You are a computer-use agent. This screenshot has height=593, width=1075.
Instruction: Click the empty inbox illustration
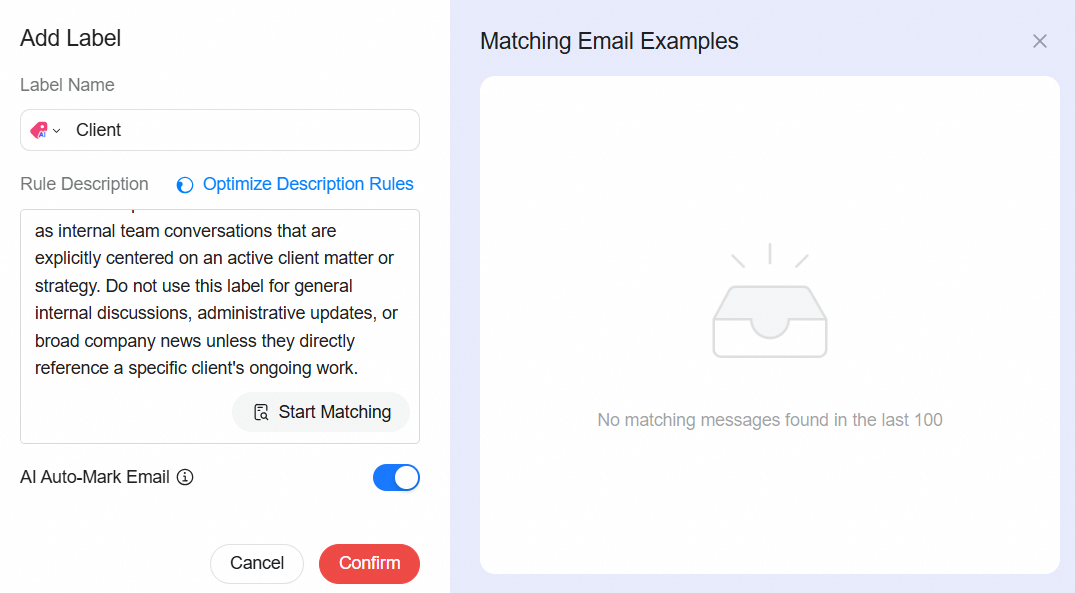(x=770, y=301)
